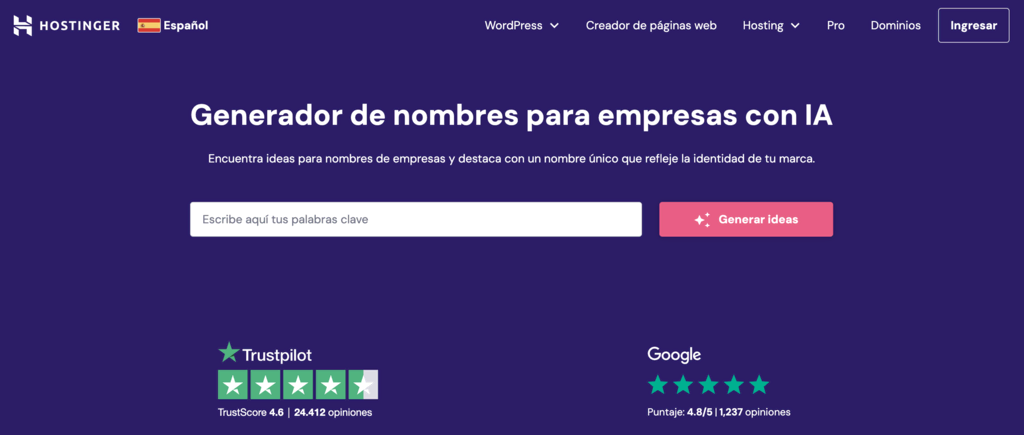This screenshot has height=435, width=1024.
Task: Click the fifth Google rating star
Action: (759, 384)
